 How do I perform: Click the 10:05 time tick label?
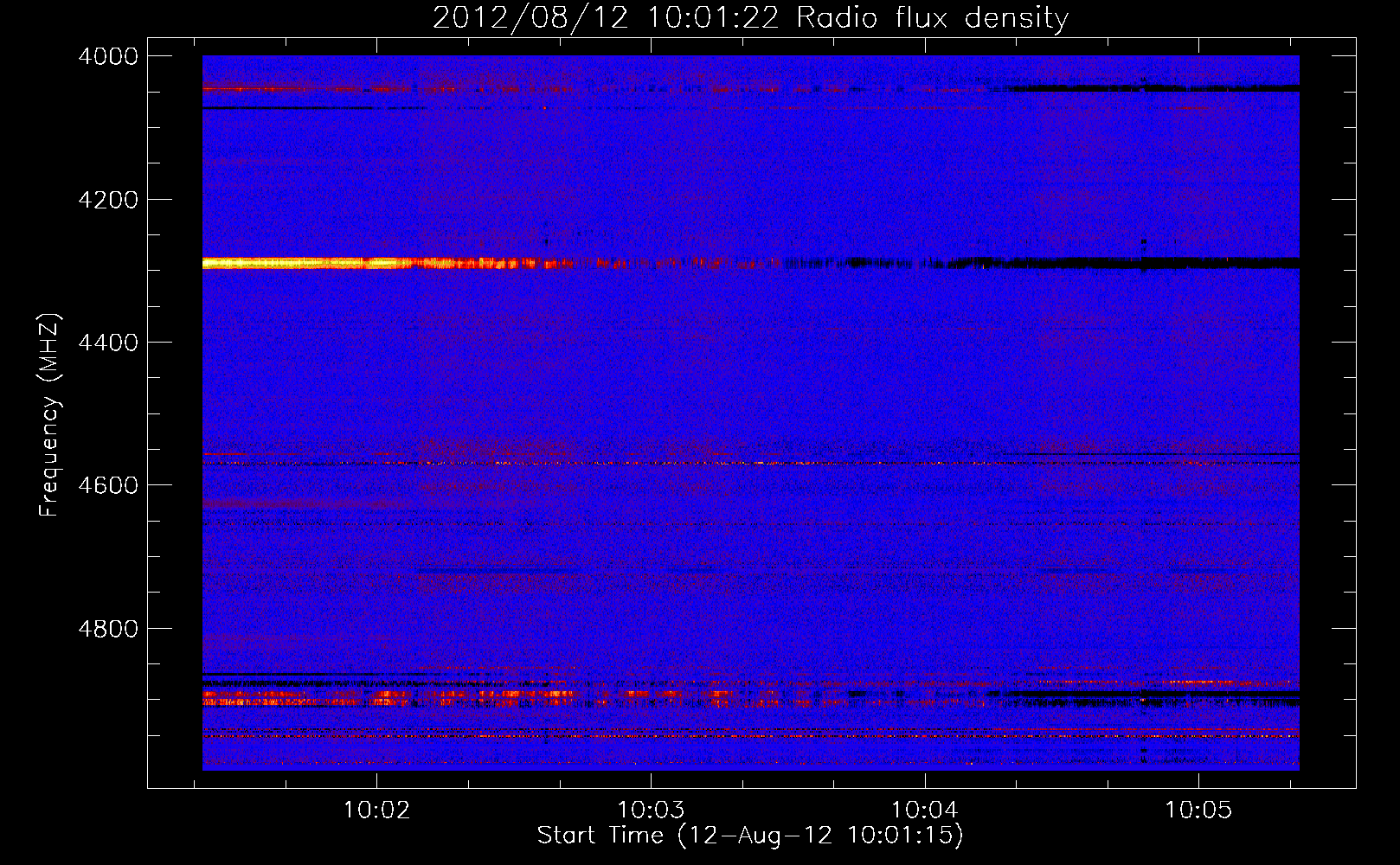click(x=1198, y=810)
